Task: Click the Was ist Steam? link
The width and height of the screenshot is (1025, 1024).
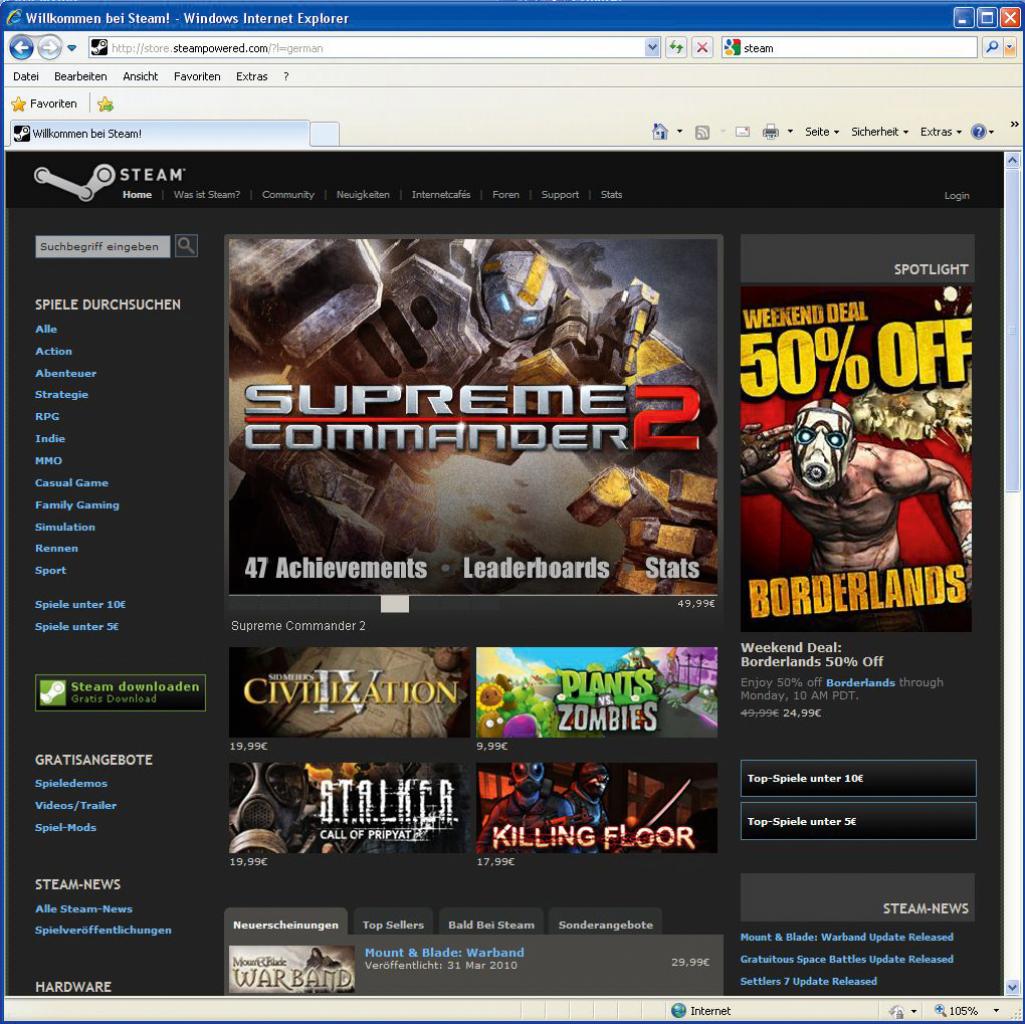Action: pyautogui.click(x=207, y=194)
